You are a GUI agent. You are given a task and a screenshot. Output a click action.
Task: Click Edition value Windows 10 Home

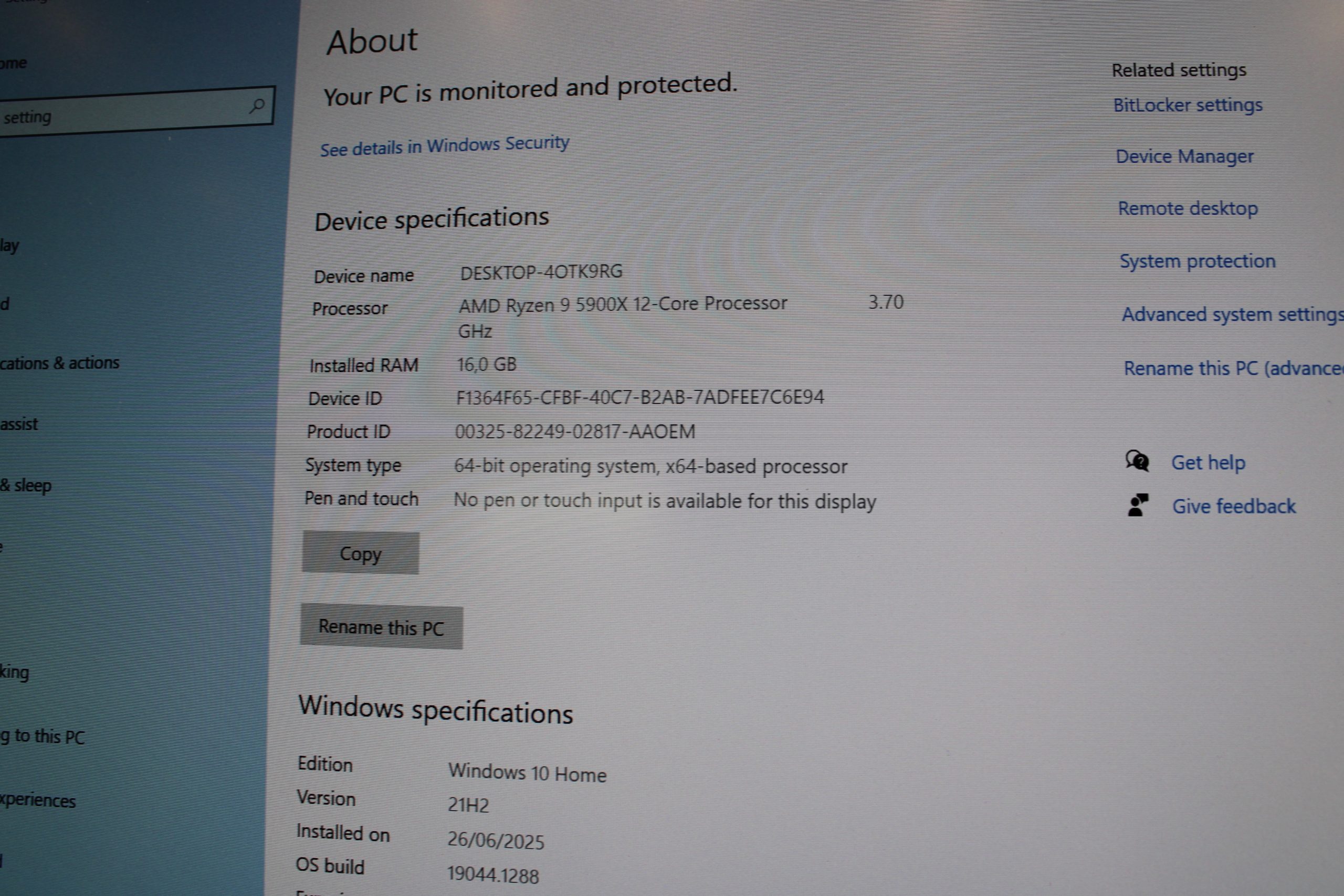tap(527, 773)
